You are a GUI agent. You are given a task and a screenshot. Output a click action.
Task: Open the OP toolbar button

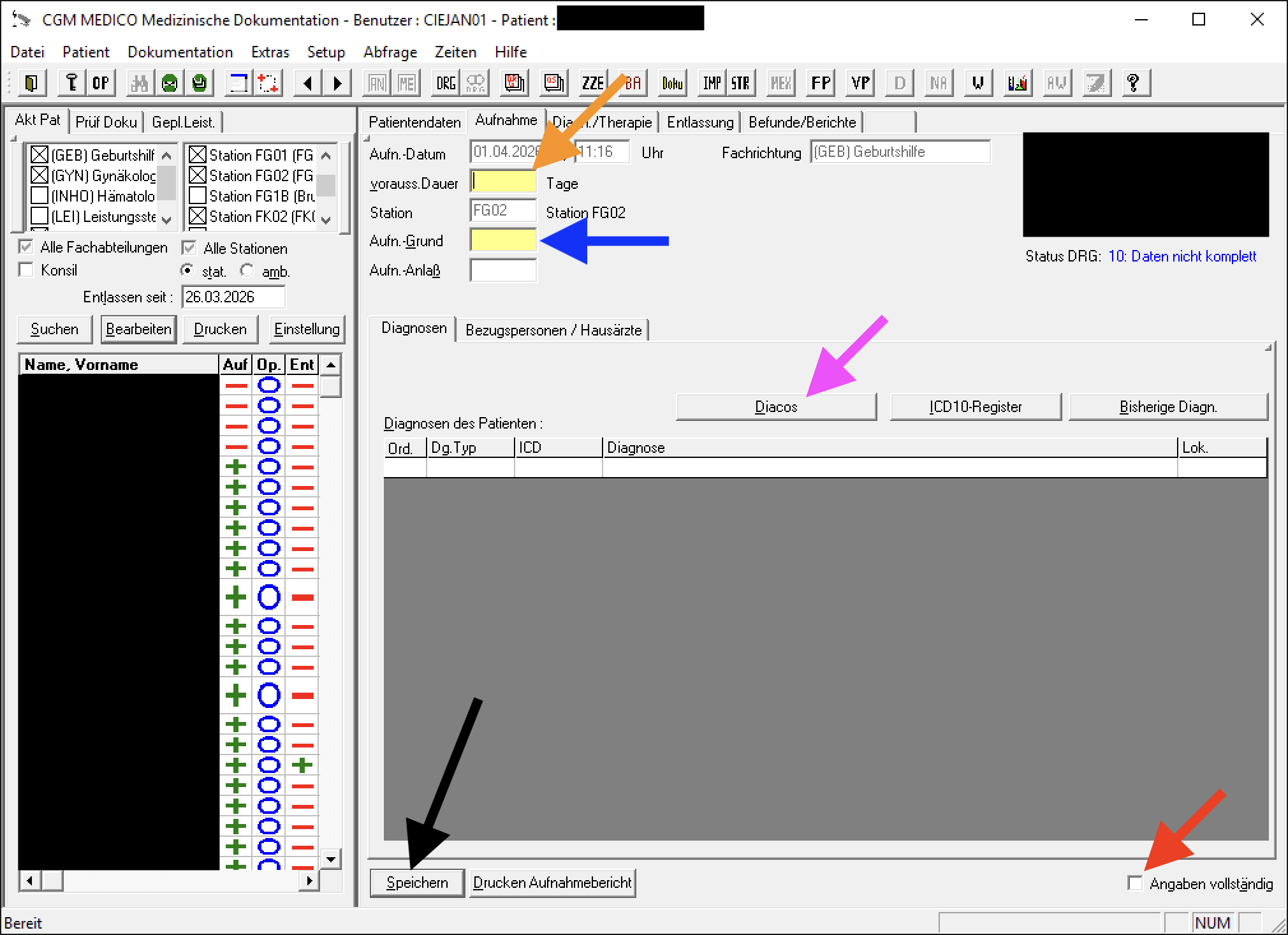pos(101,83)
